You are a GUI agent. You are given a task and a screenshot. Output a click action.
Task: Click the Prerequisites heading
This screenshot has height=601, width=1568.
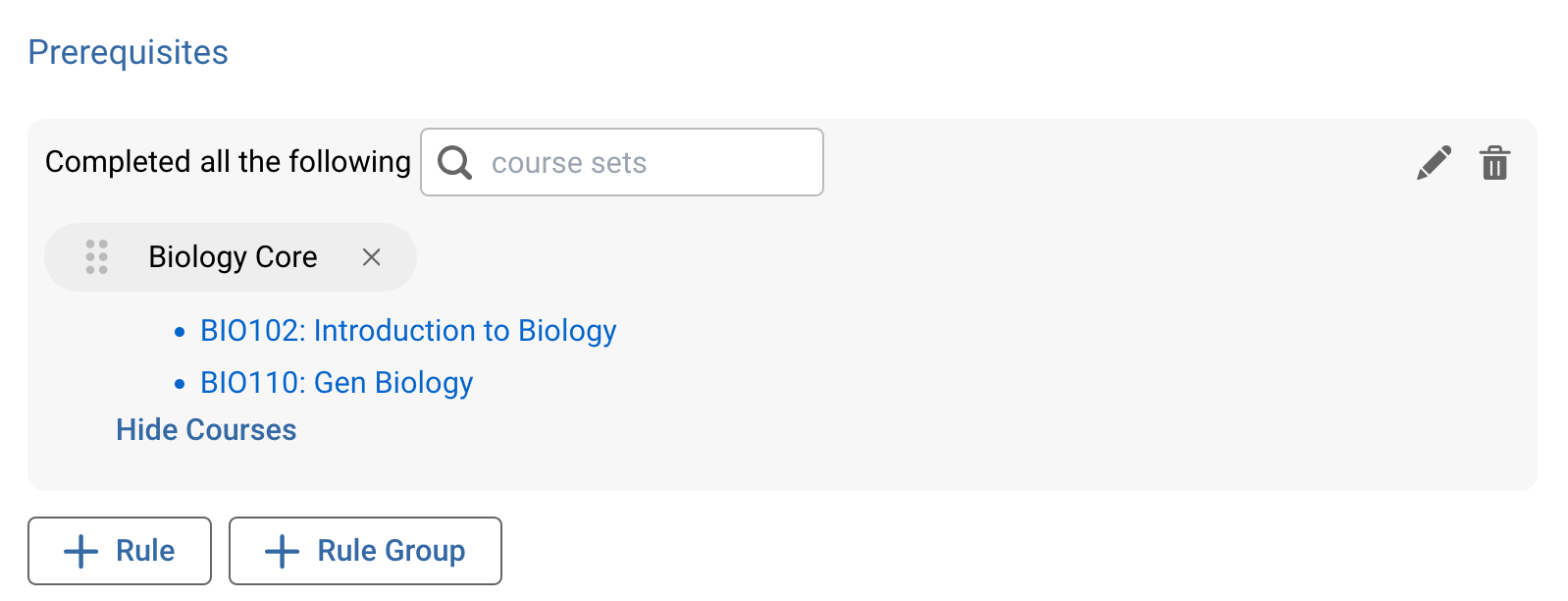[x=128, y=52]
